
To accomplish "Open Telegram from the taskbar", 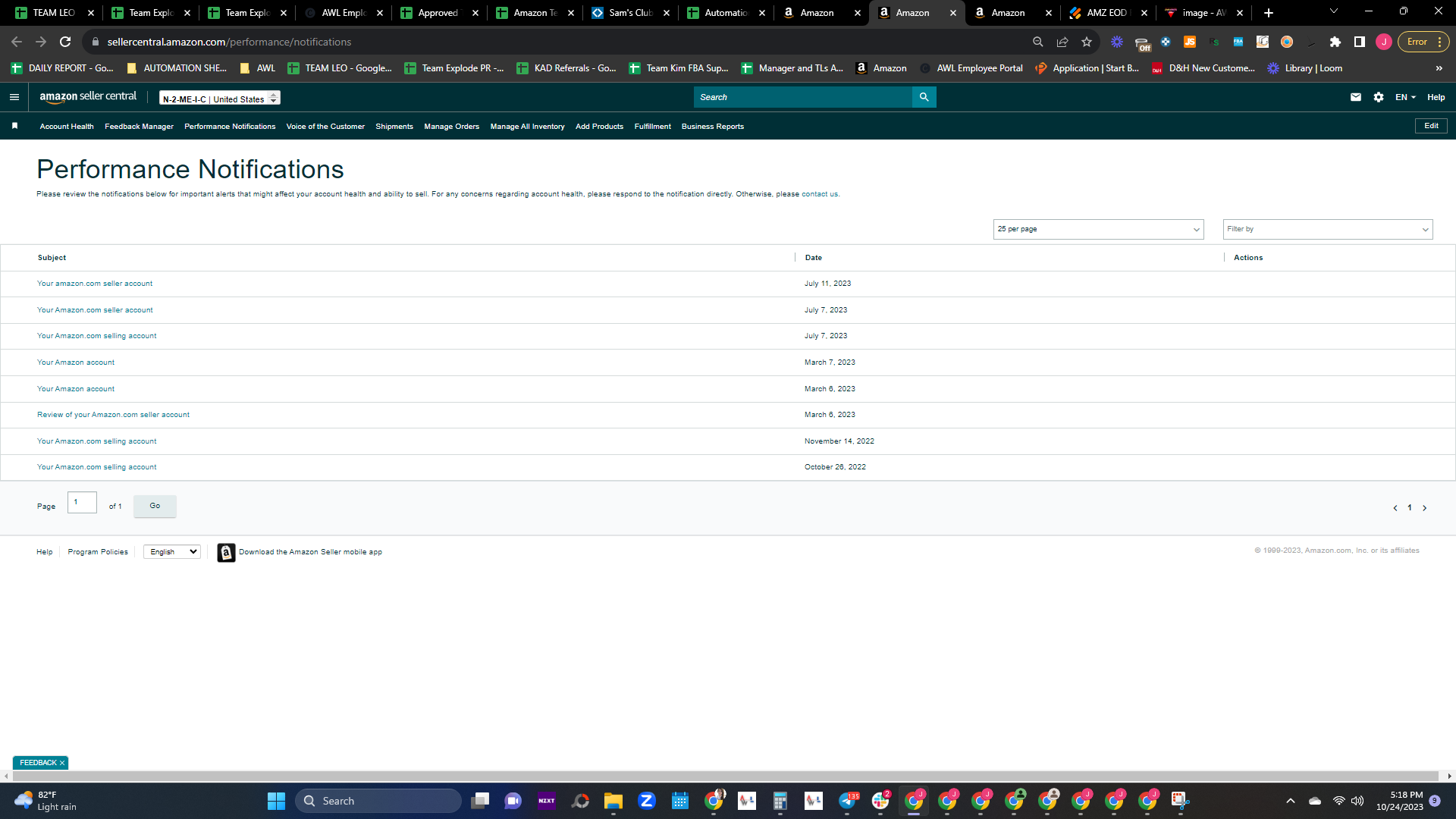I will (x=847, y=801).
